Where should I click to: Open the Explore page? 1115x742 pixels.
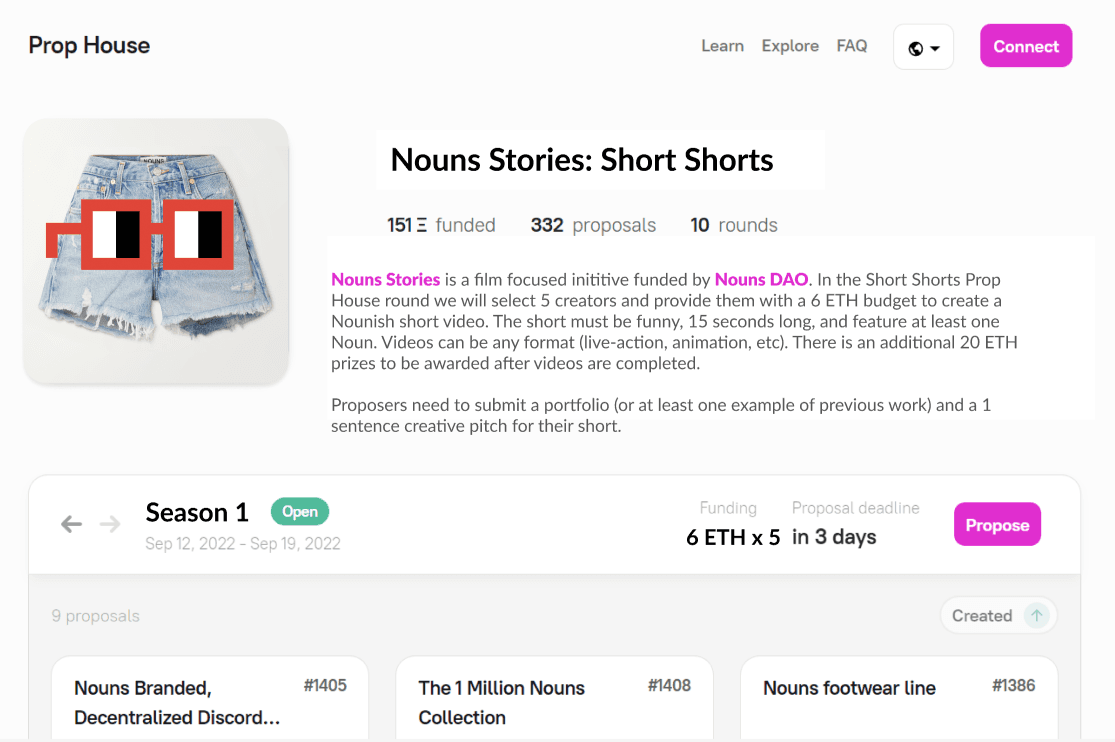(790, 46)
